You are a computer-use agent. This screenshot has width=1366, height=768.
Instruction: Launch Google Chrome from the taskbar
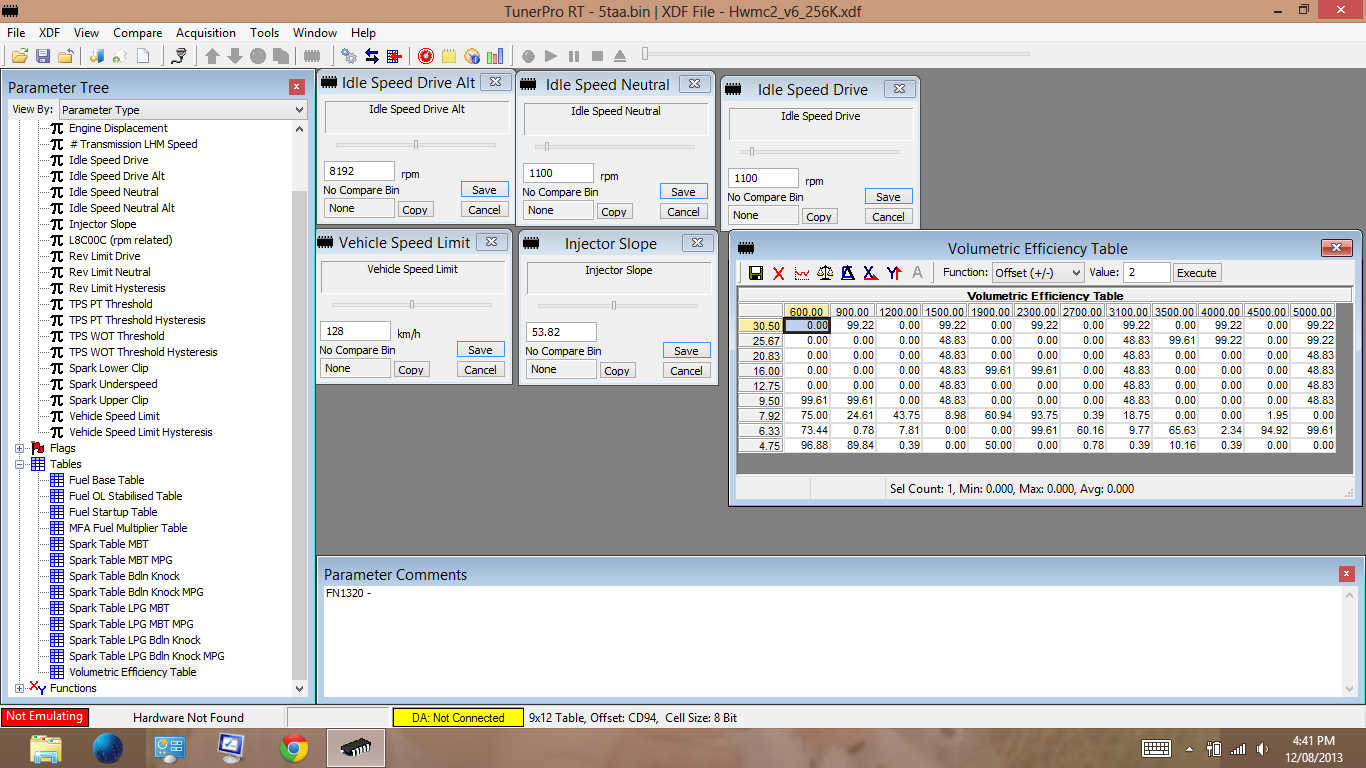pyautogui.click(x=294, y=747)
